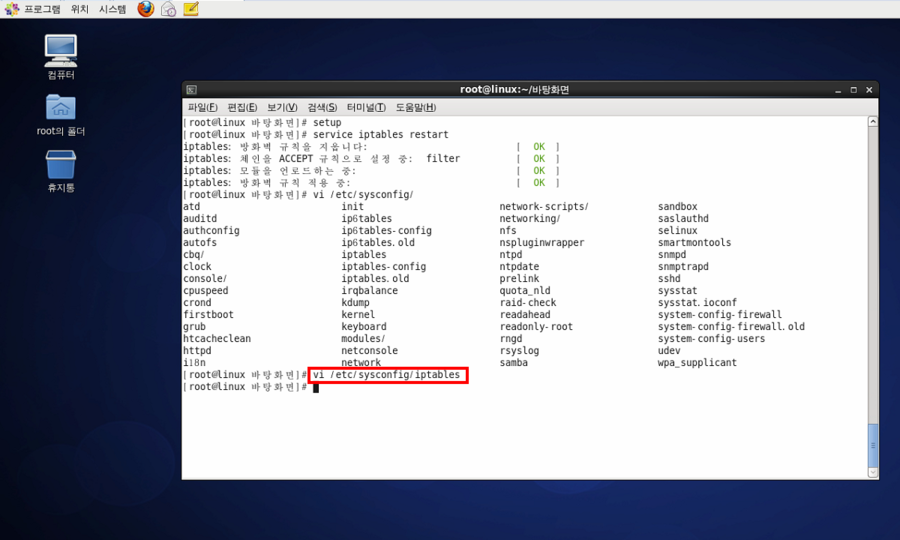The width and height of the screenshot is (900, 540).
Task: Click 'irqbalance' in the listing
Action: pyautogui.click(x=370, y=291)
